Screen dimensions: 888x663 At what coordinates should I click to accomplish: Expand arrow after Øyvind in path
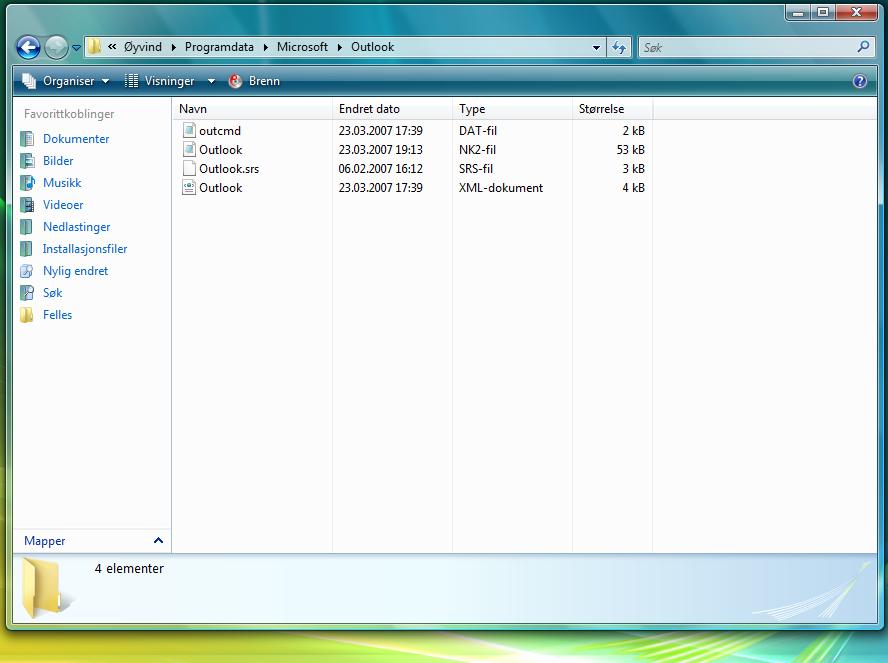point(173,48)
